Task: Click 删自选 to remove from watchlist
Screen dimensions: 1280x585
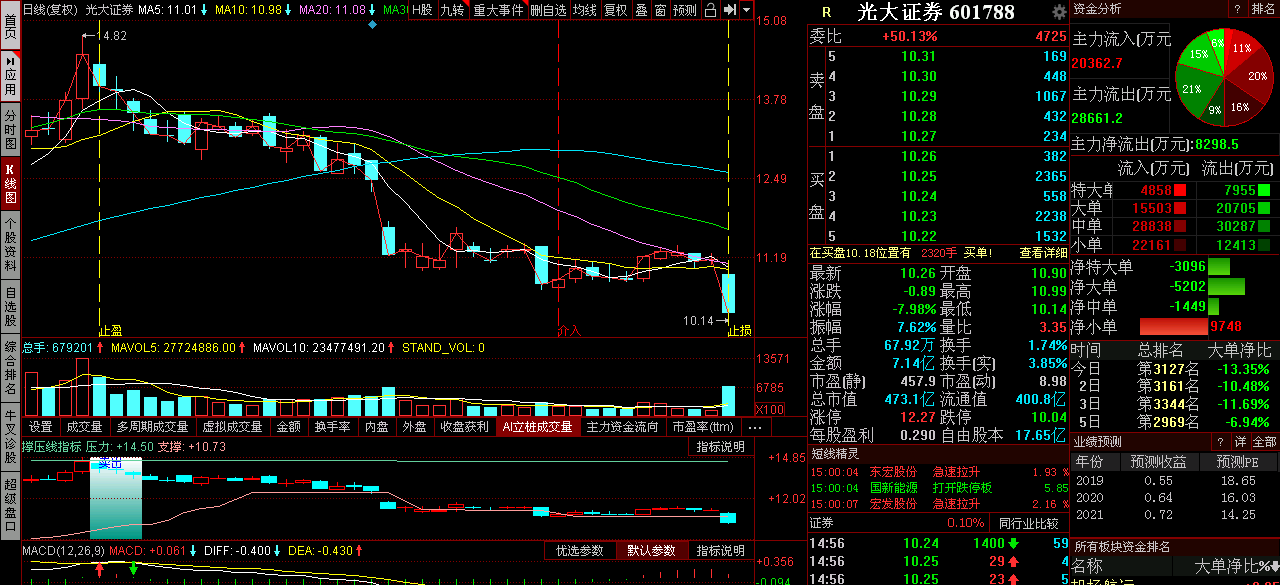Action: 548,10
